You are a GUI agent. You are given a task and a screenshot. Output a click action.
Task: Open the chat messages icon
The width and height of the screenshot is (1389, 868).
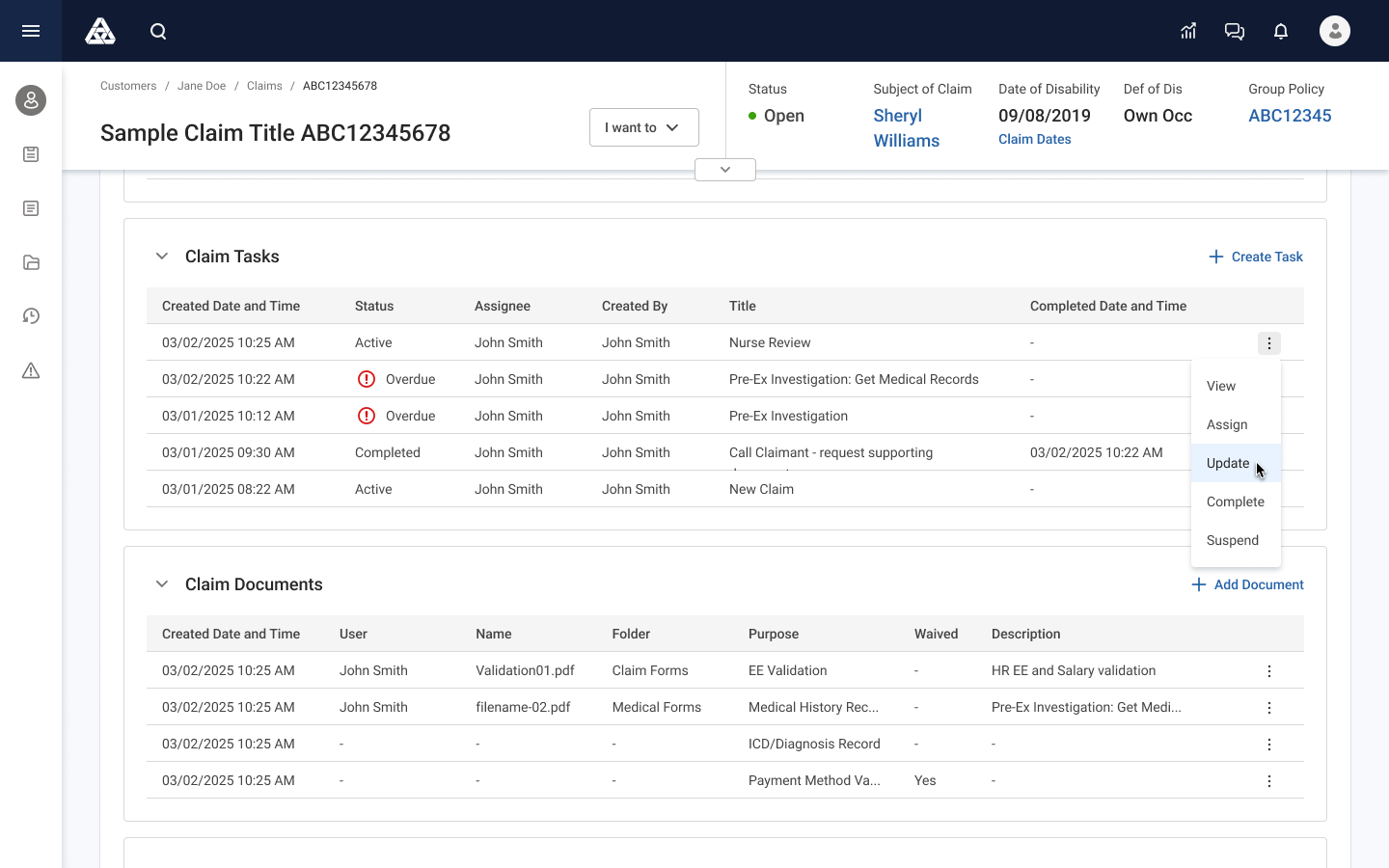click(1235, 32)
